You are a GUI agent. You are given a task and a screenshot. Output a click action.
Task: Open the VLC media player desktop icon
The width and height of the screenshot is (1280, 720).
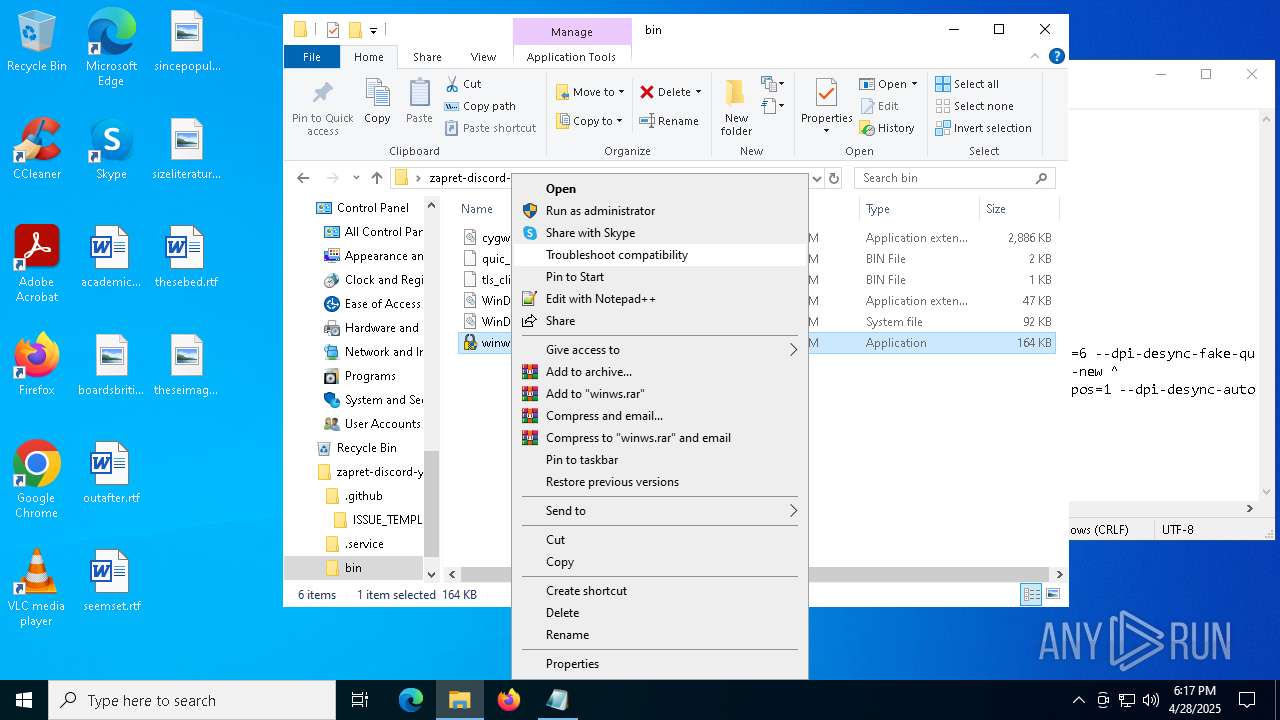click(37, 588)
